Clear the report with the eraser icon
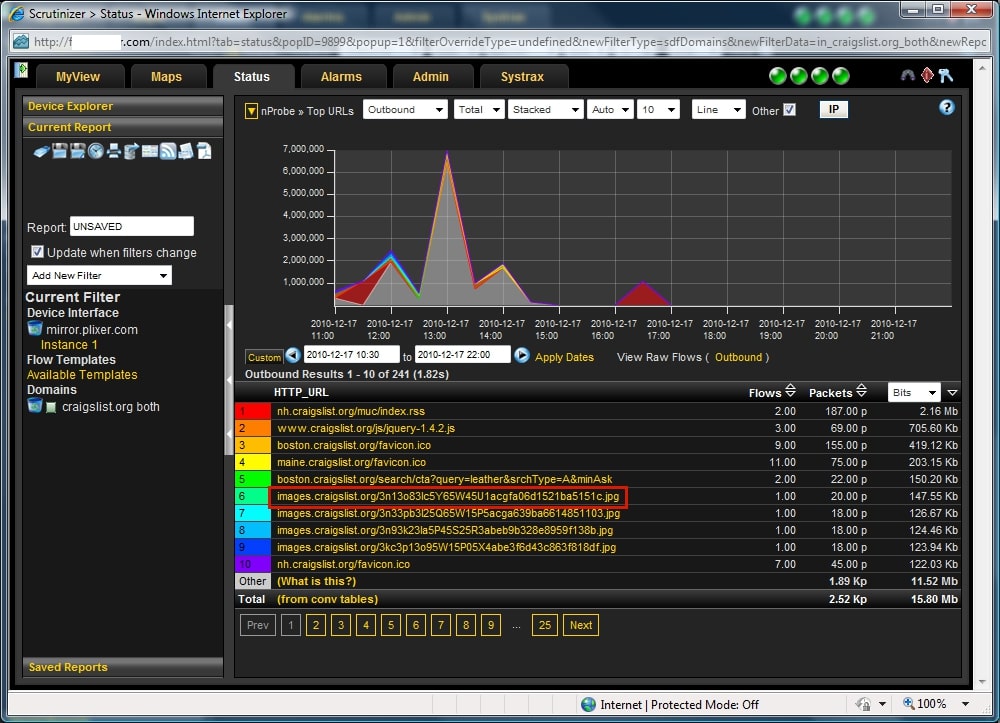Viewport: 1000px width, 723px height. pos(40,150)
